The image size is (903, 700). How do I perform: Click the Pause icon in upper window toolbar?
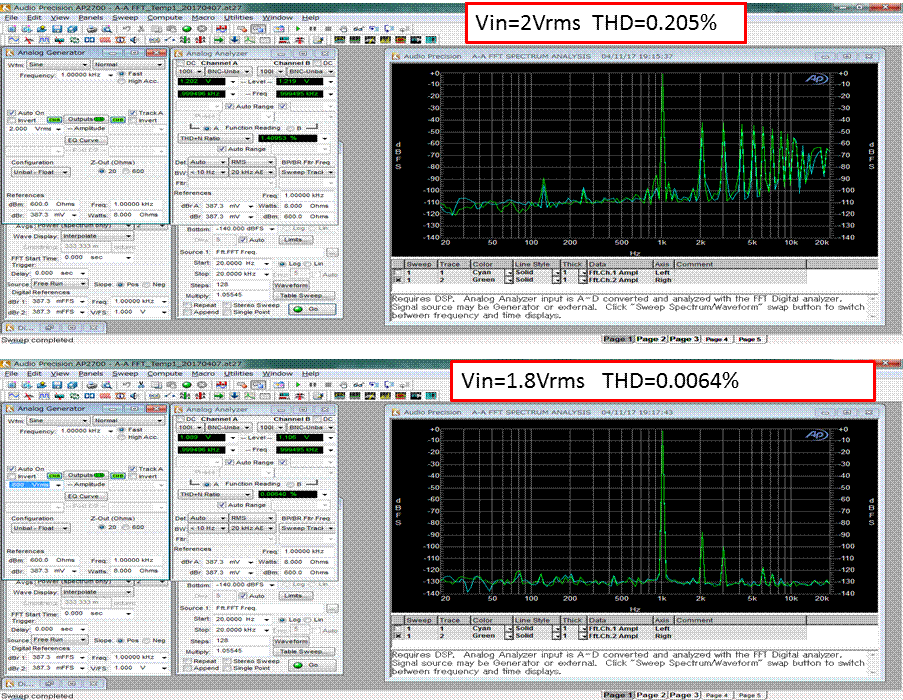tap(313, 29)
